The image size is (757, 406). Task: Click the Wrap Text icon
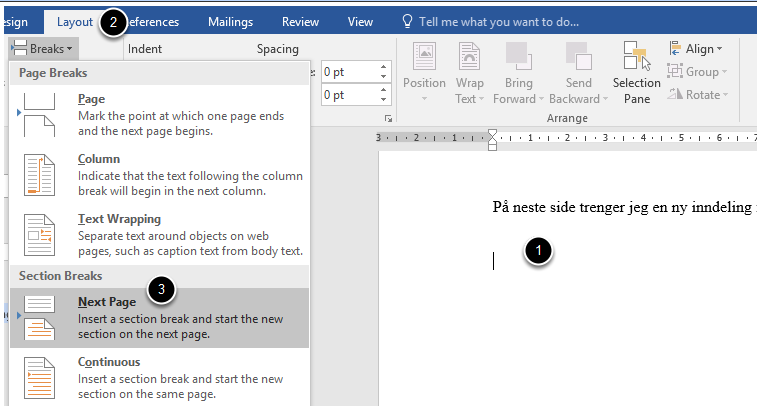469,57
